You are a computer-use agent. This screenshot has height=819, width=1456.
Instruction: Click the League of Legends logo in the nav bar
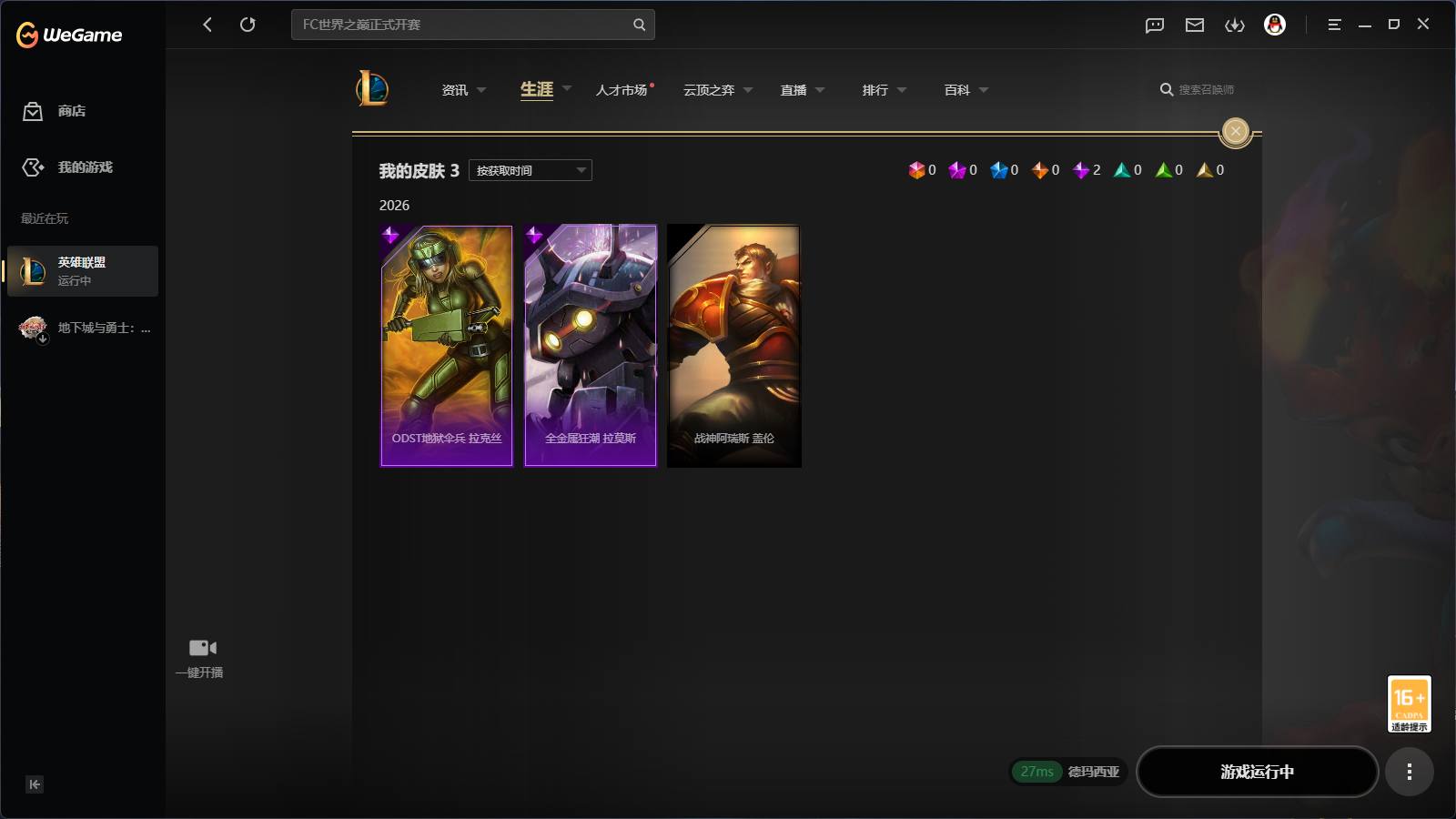372,88
